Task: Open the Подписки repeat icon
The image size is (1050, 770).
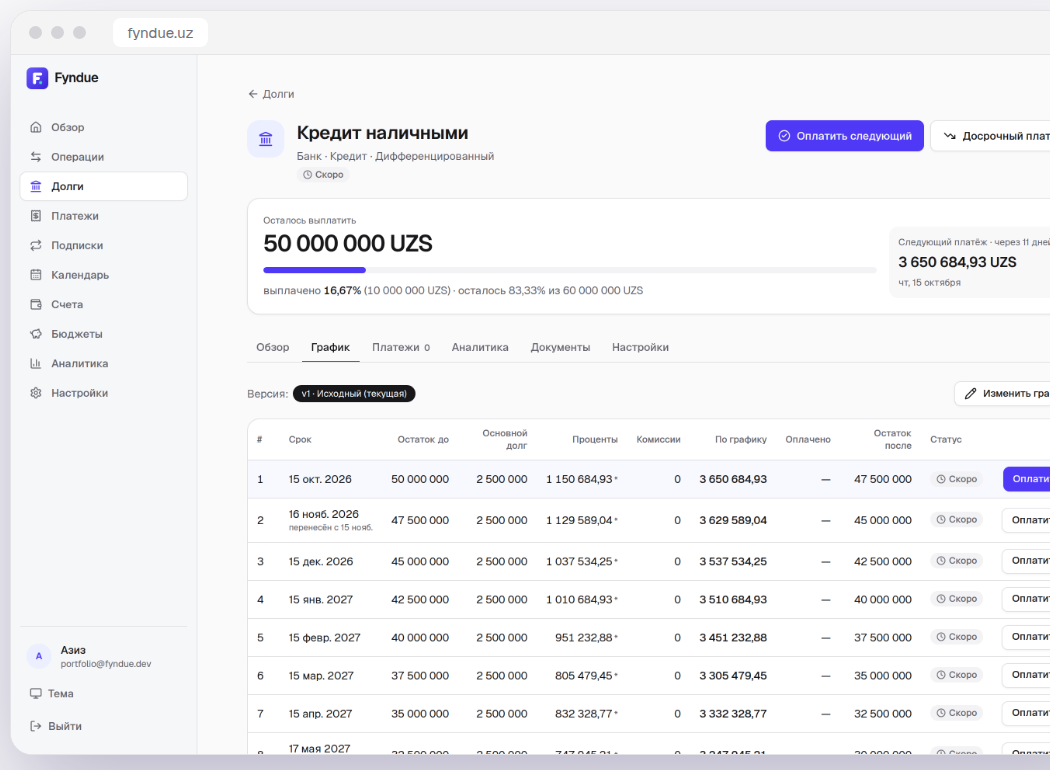Action: click(36, 245)
